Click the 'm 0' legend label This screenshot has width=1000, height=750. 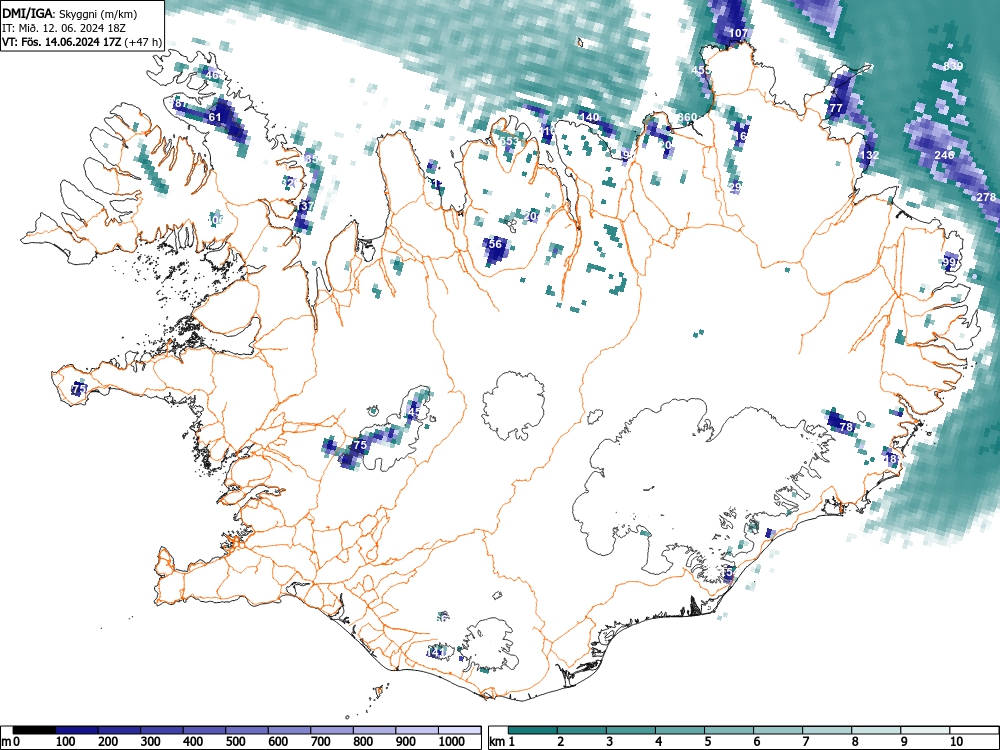pos(11,742)
